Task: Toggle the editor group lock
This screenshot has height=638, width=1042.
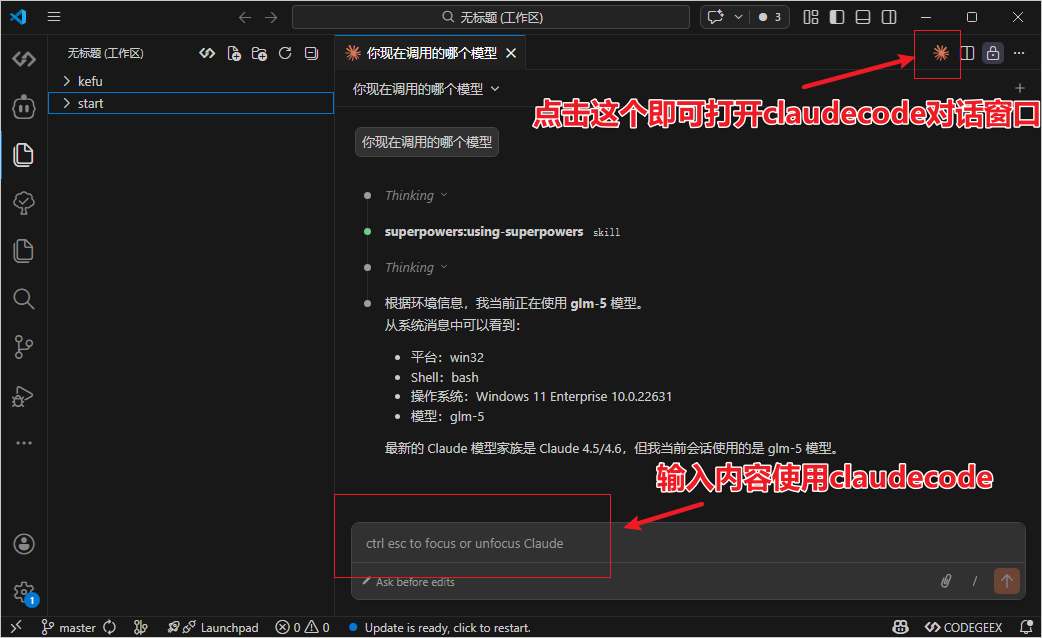Action: click(993, 53)
